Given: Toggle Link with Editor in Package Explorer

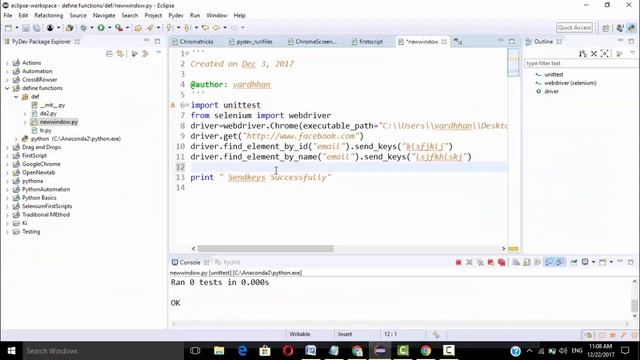Looking at the screenshot, I should (x=120, y=53).
